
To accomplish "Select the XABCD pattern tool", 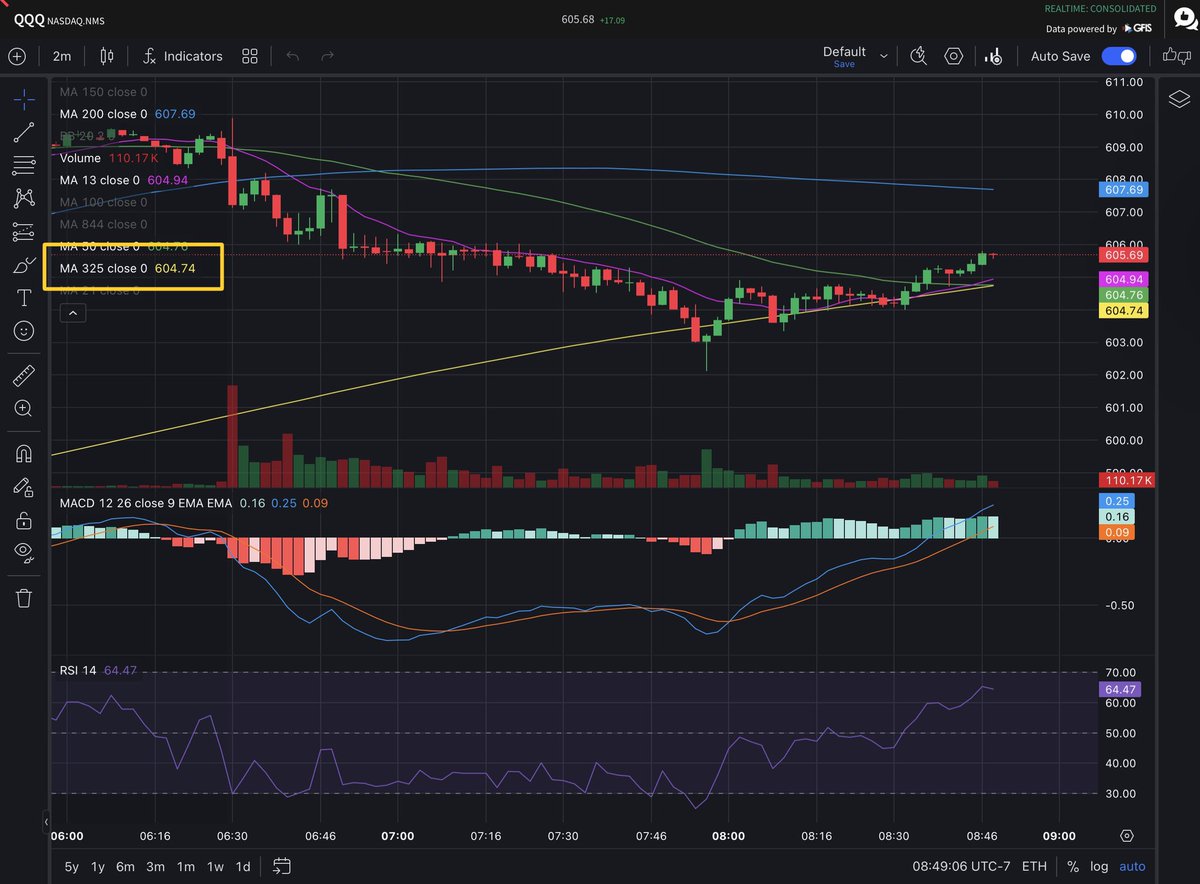I will click(x=24, y=198).
